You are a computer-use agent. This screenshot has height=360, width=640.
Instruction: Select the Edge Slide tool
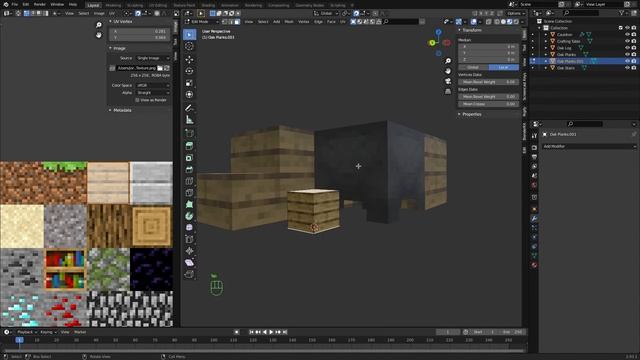tap(189, 239)
